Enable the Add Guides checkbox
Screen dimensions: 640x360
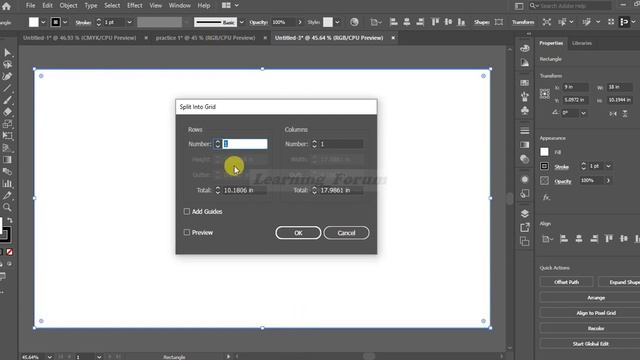187,211
